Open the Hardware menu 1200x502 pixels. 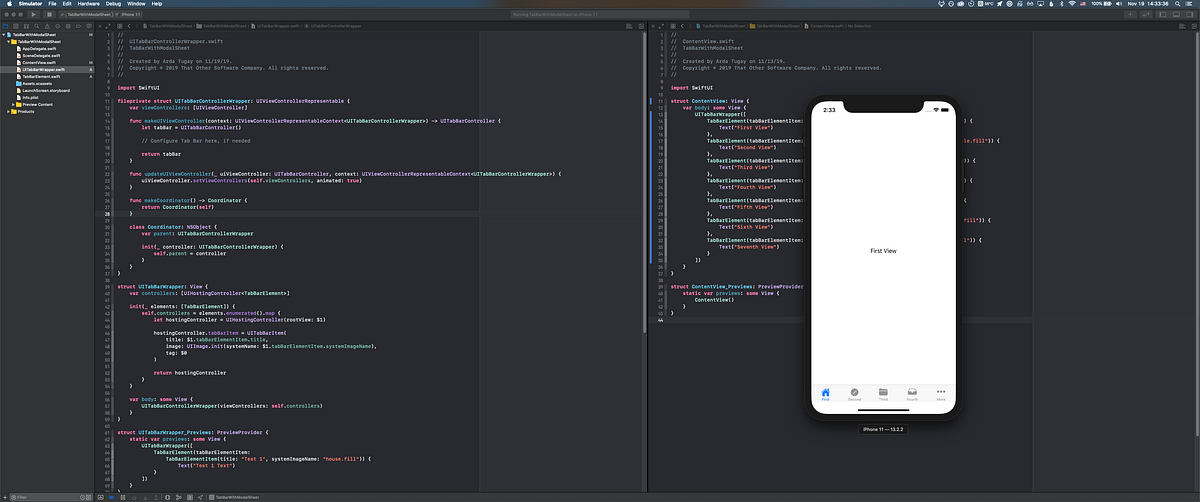pyautogui.click(x=88, y=4)
